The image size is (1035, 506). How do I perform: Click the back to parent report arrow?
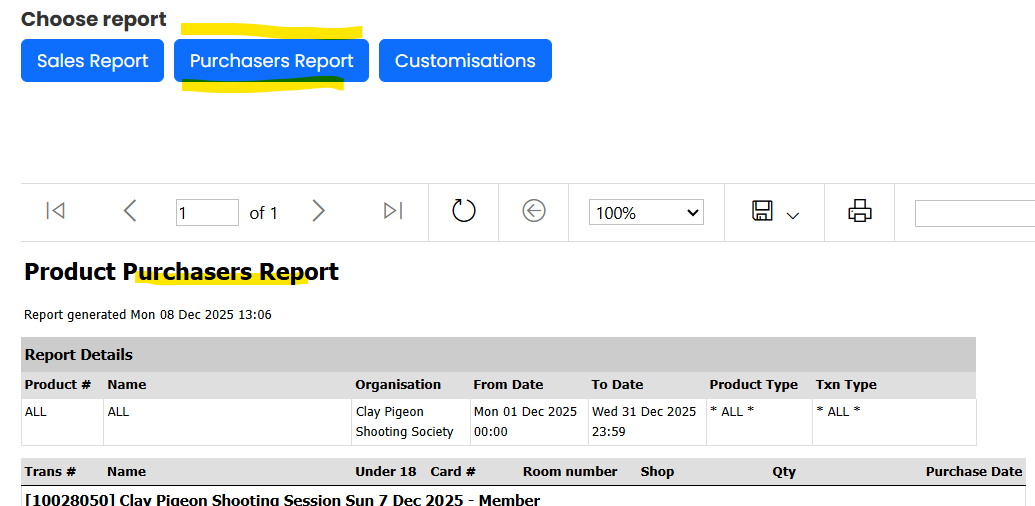pos(534,211)
